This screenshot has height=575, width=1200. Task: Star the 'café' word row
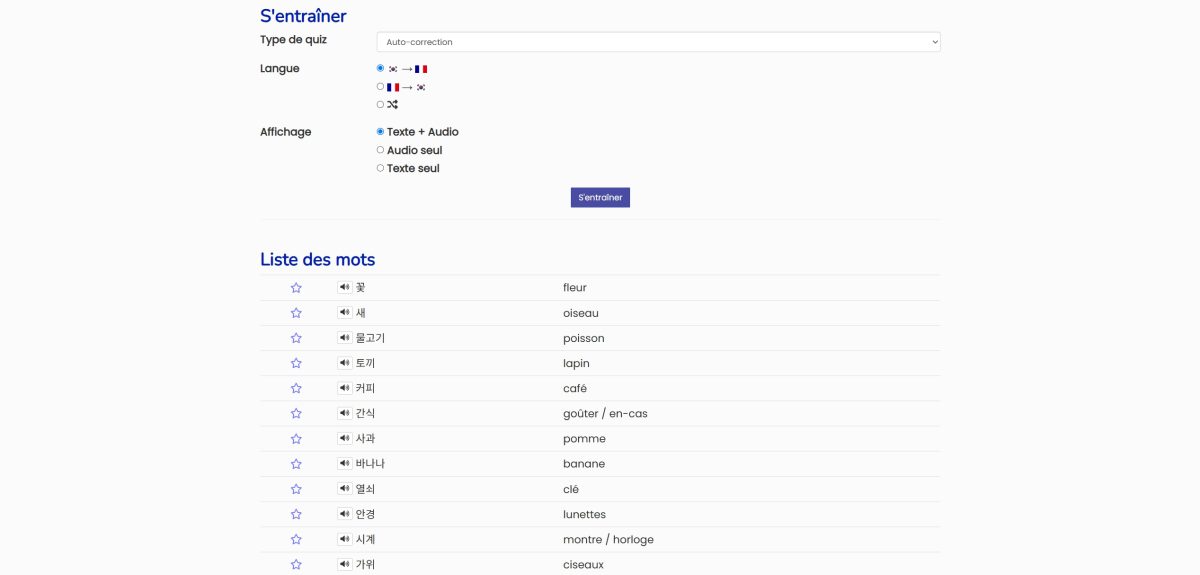click(296, 388)
